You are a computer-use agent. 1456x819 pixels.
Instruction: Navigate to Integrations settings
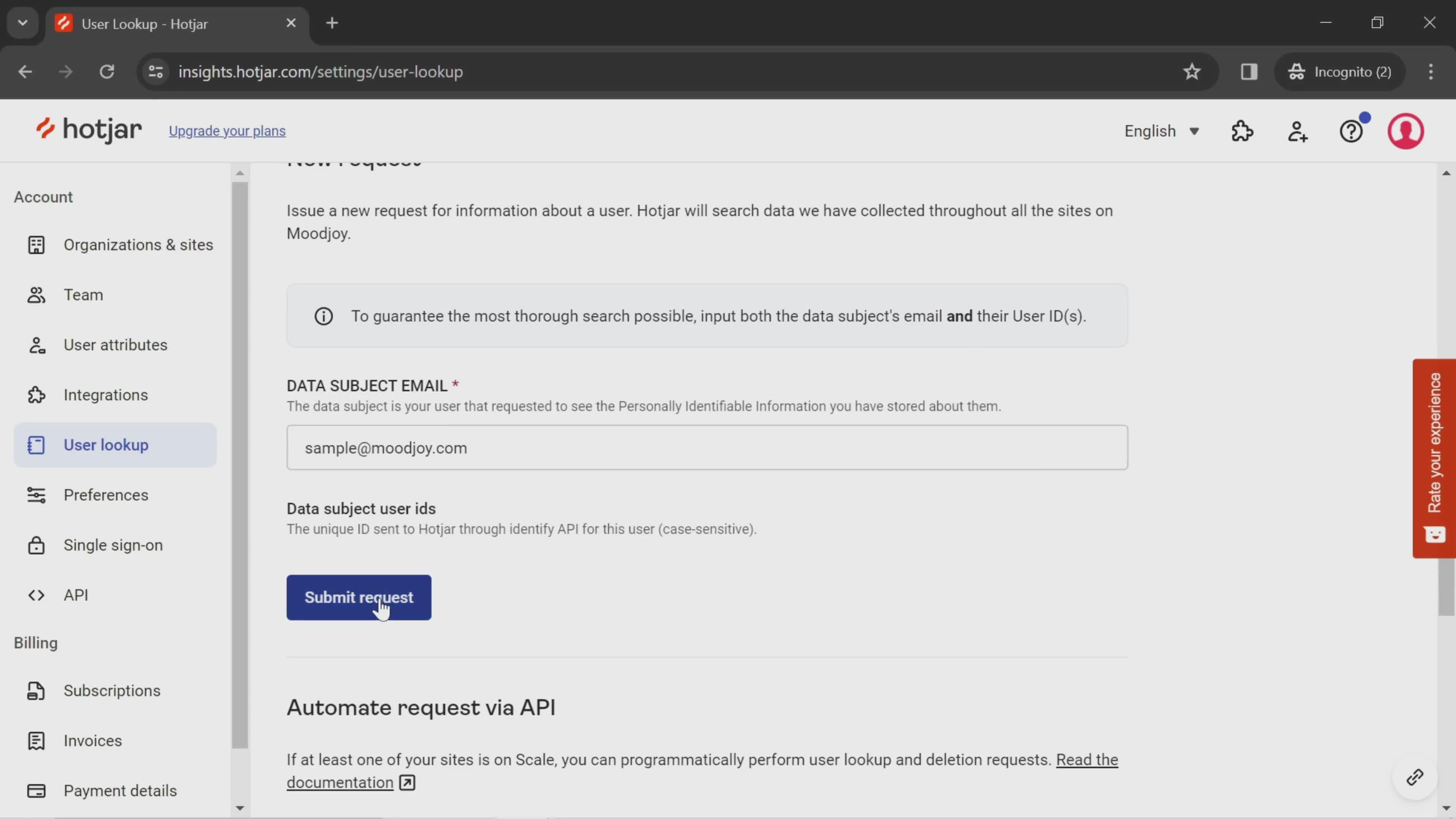click(105, 394)
